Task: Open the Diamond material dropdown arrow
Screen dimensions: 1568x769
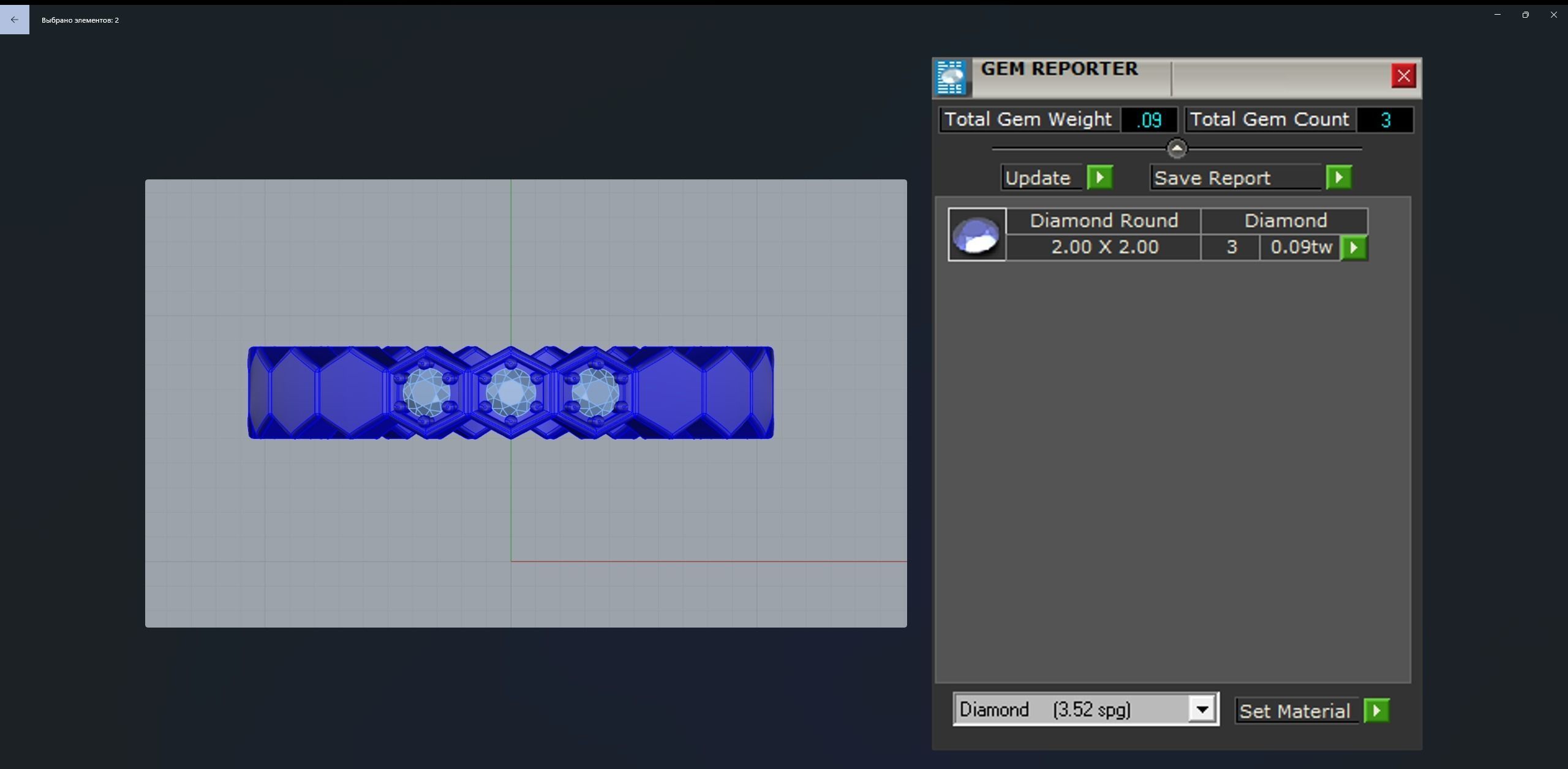Action: coord(1202,710)
